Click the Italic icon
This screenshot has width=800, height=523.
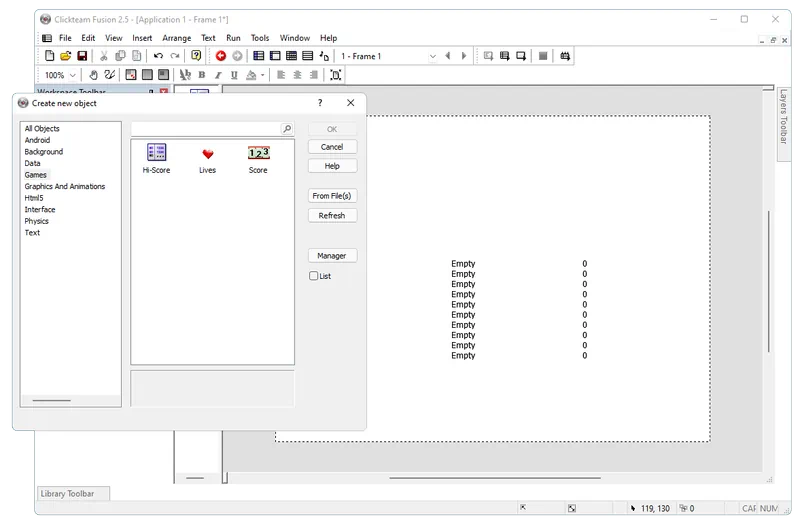tap(218, 75)
